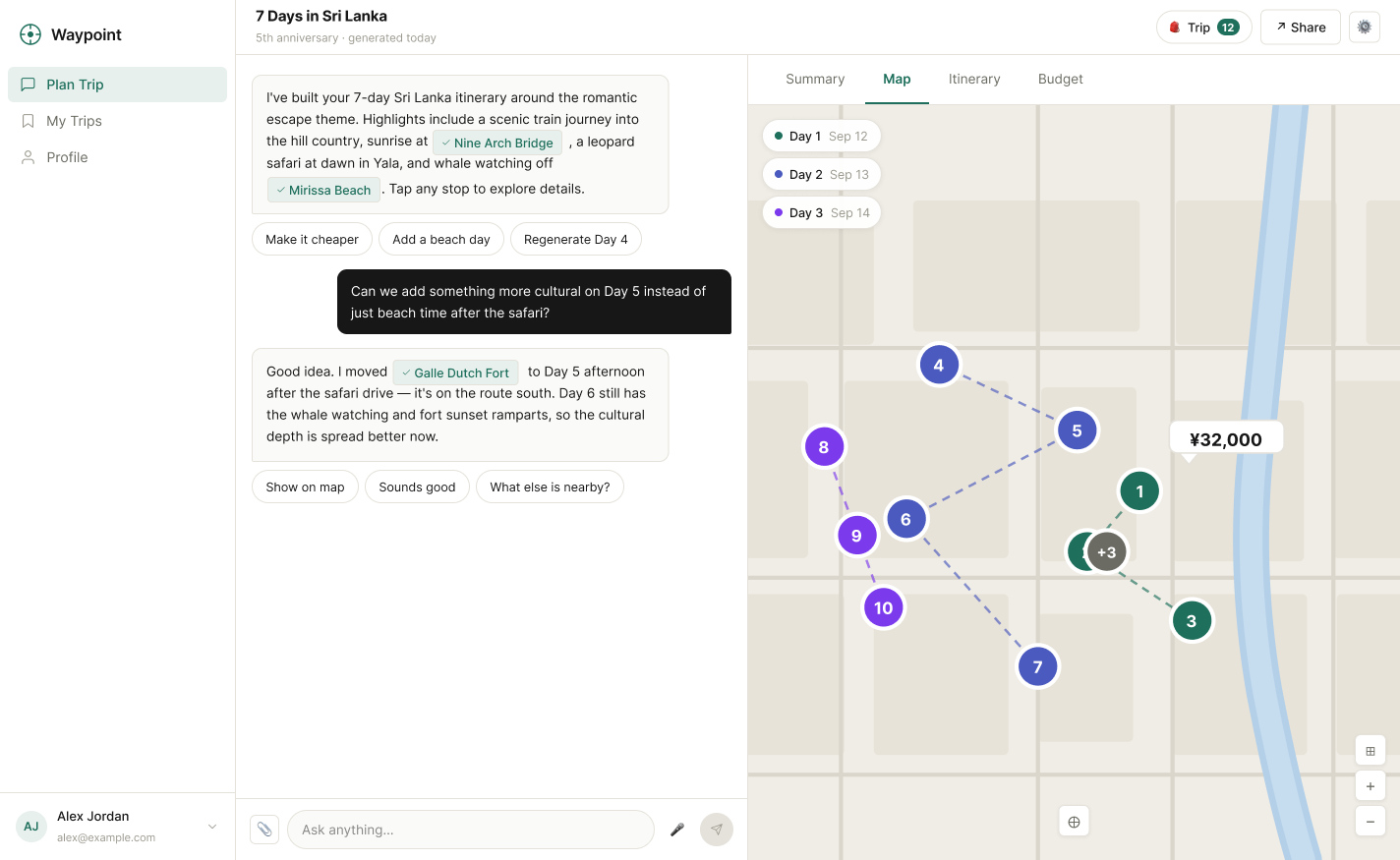Toggle Day 3 Sep 14 route filter

(x=822, y=212)
